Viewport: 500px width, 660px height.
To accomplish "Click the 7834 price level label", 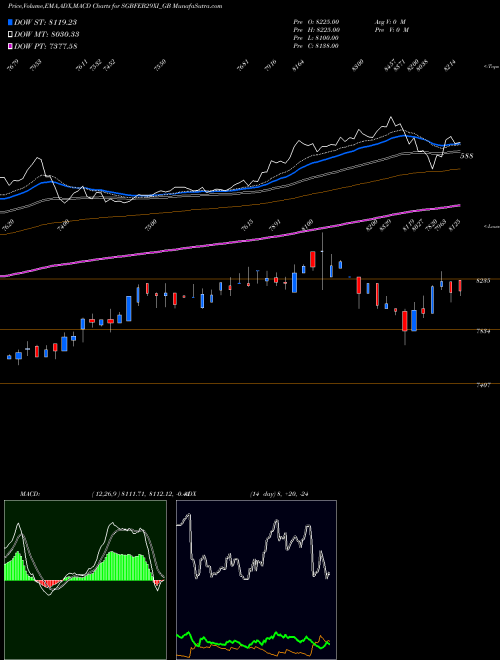I will coord(483,331).
